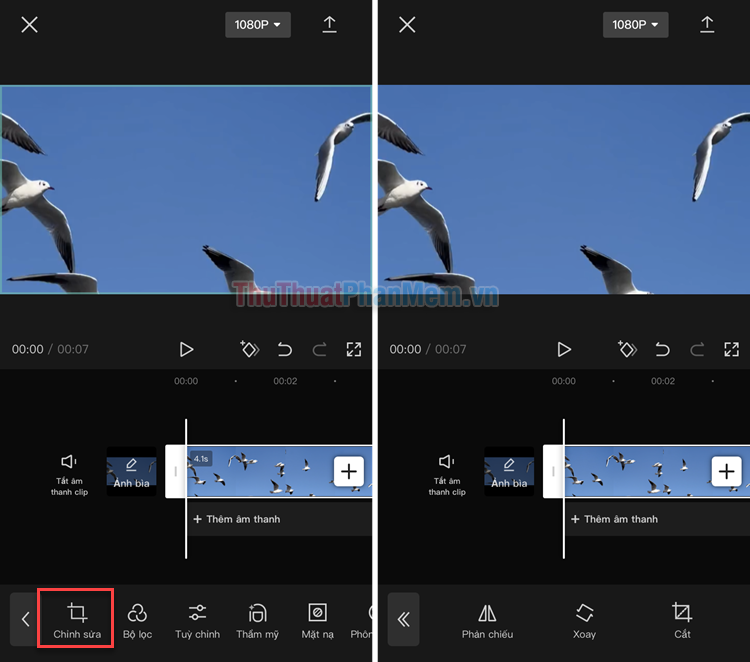Edit the 'Ảnh bìa' cover in right screen
The height and width of the screenshot is (662, 750).
click(x=509, y=472)
